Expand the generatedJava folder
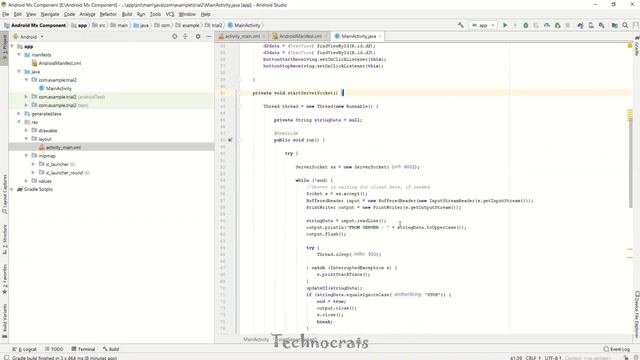 pos(19,114)
